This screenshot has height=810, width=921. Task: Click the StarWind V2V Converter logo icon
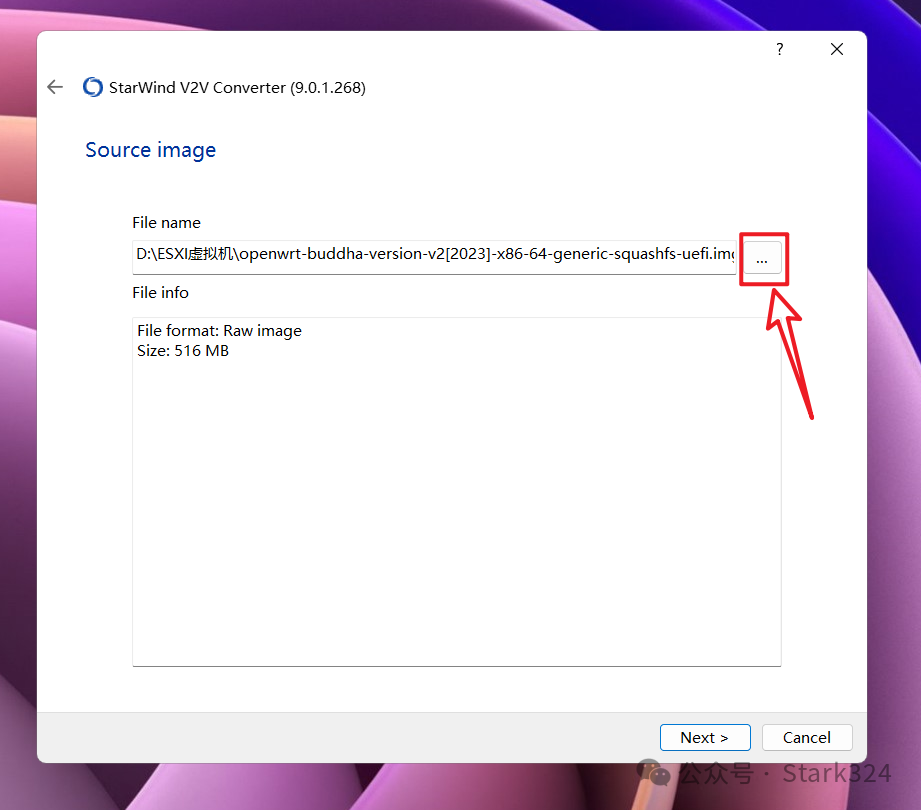pyautogui.click(x=93, y=88)
